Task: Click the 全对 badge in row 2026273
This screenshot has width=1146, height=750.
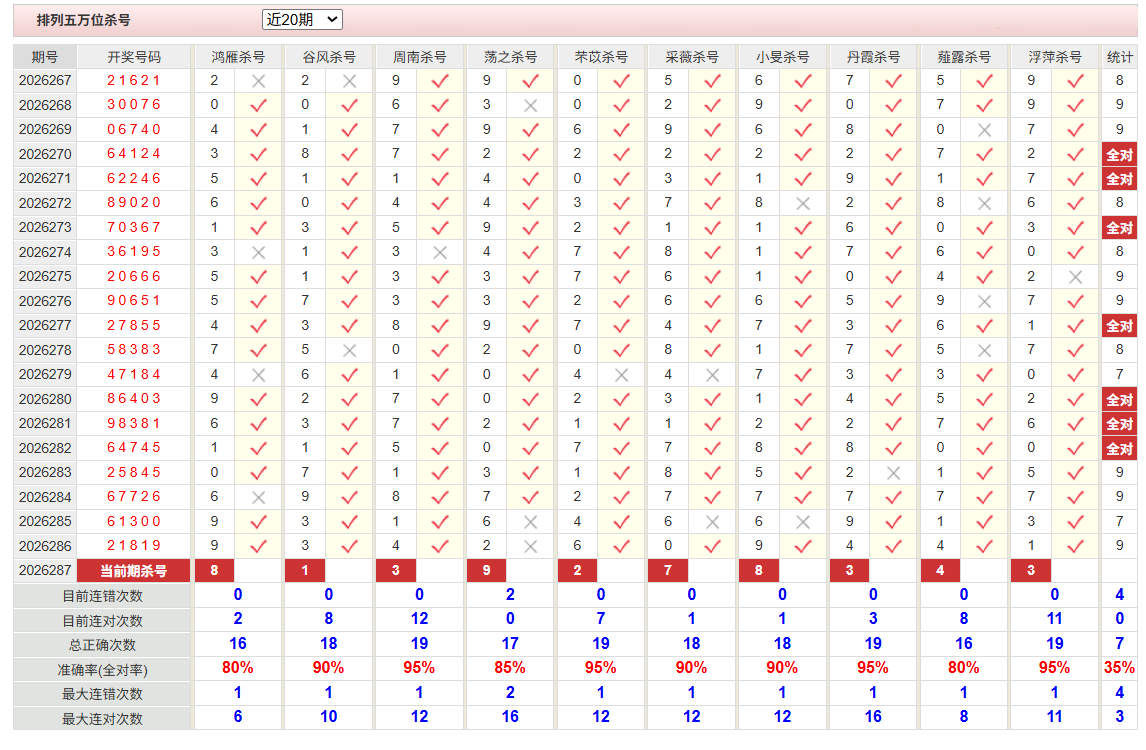Action: (x=1119, y=228)
